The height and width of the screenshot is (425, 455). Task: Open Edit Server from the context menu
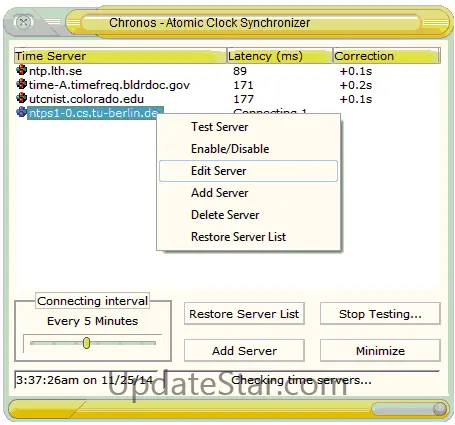[248, 171]
